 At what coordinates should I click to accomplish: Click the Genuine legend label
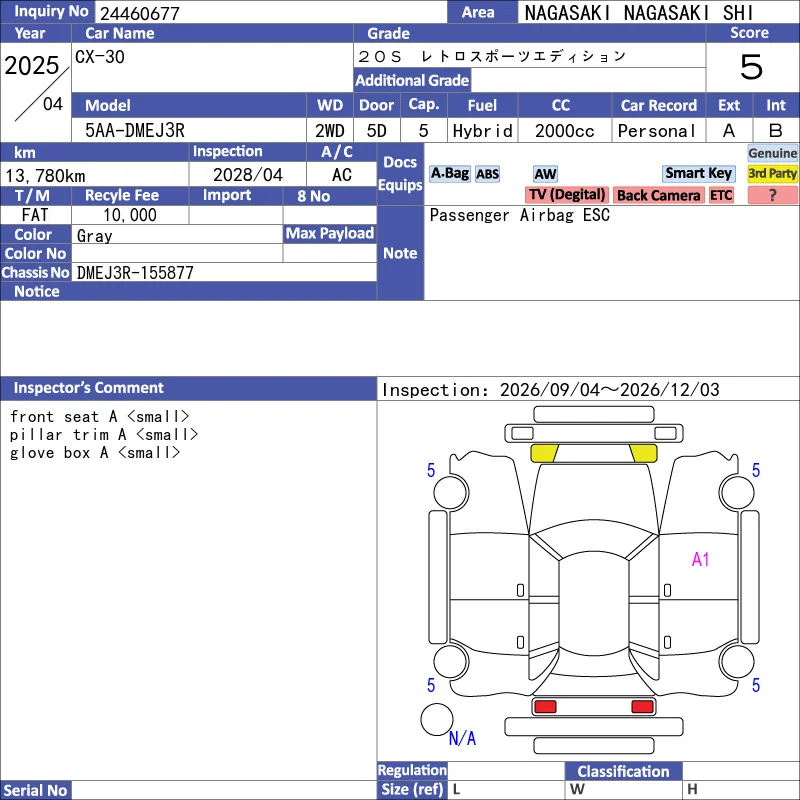click(772, 153)
